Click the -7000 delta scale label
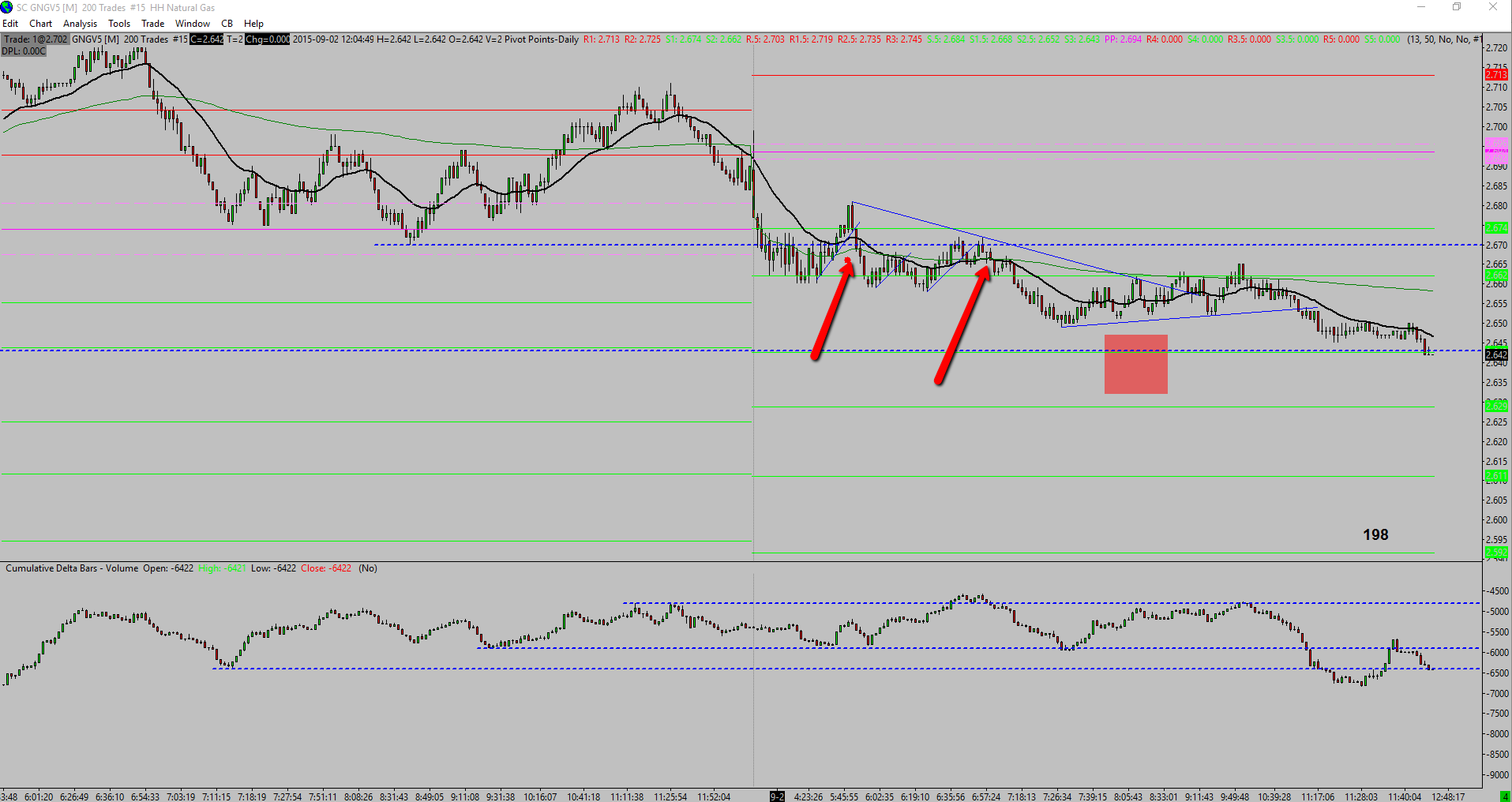The height and width of the screenshot is (802, 1512). click(1498, 694)
